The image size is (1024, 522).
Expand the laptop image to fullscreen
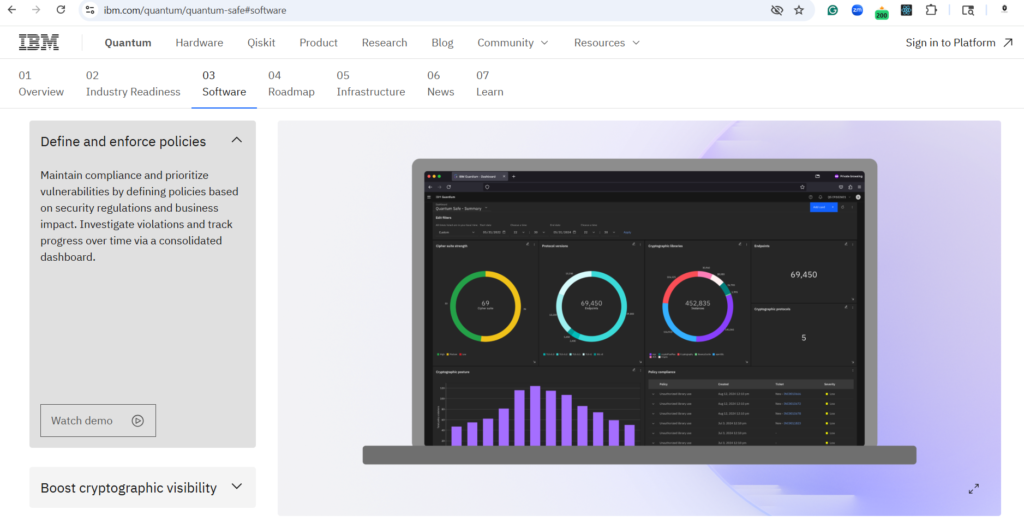click(973, 488)
